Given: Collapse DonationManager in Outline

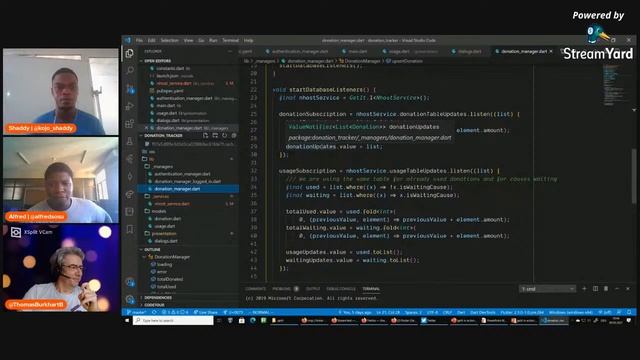Looking at the screenshot, I should click(145, 257).
